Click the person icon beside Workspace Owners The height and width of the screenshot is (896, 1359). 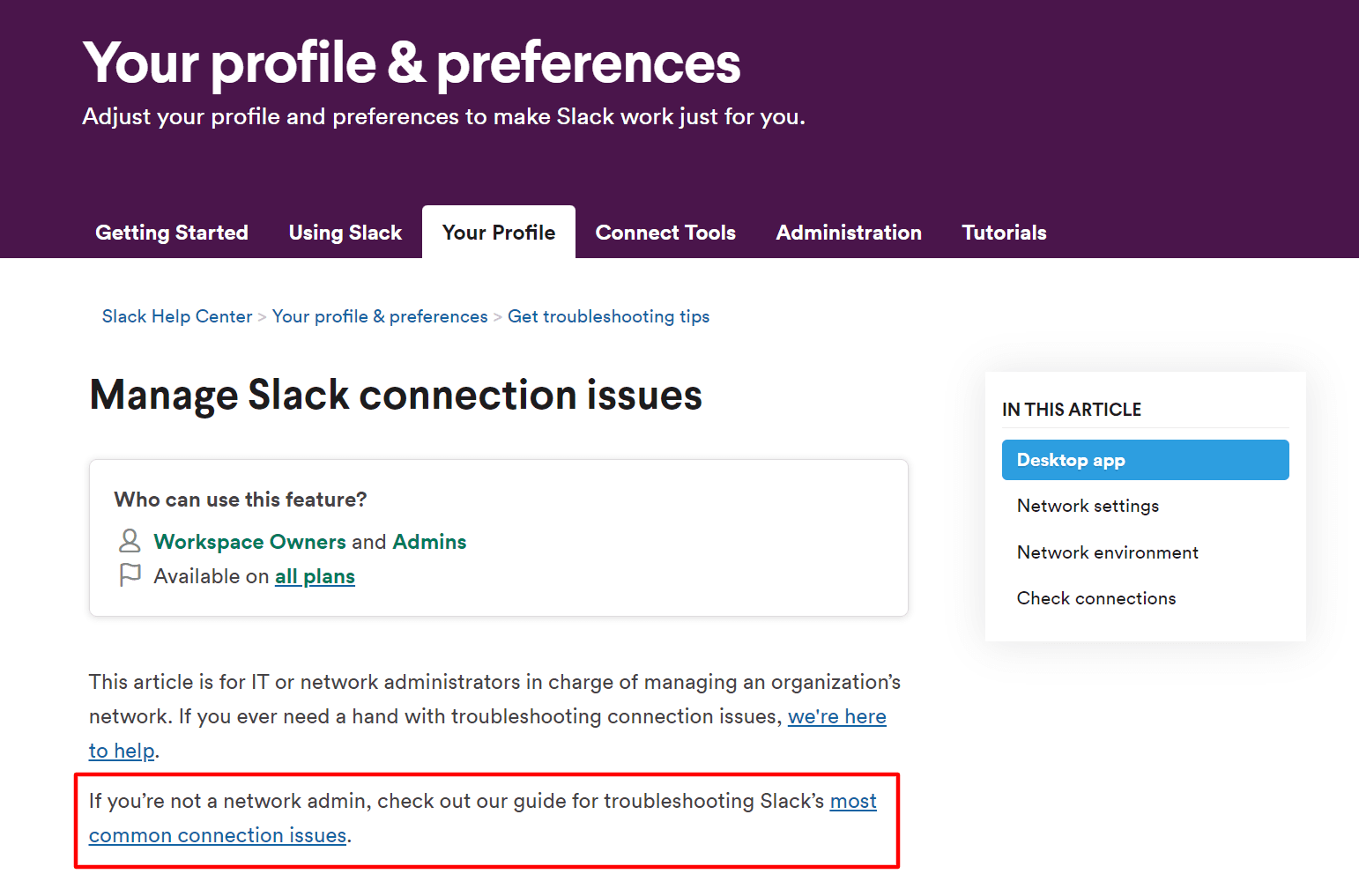point(130,541)
